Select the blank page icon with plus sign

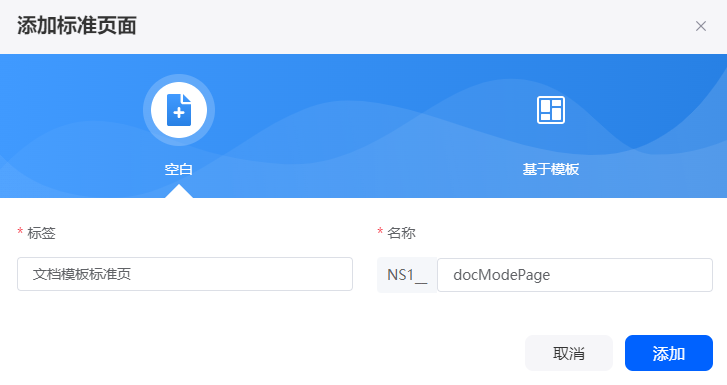coord(179,110)
